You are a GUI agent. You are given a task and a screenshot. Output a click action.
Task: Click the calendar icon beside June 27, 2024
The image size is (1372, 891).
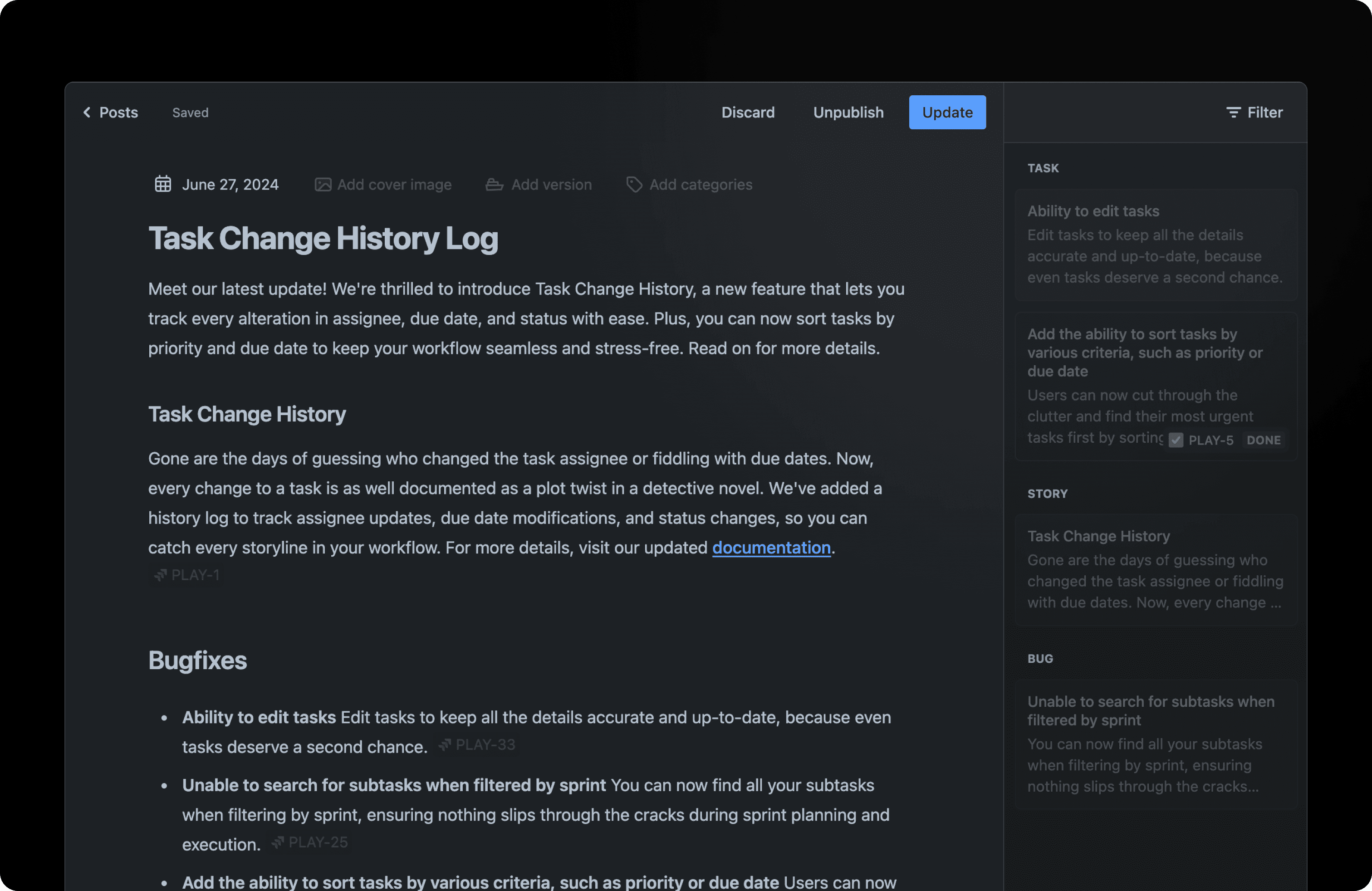click(163, 184)
